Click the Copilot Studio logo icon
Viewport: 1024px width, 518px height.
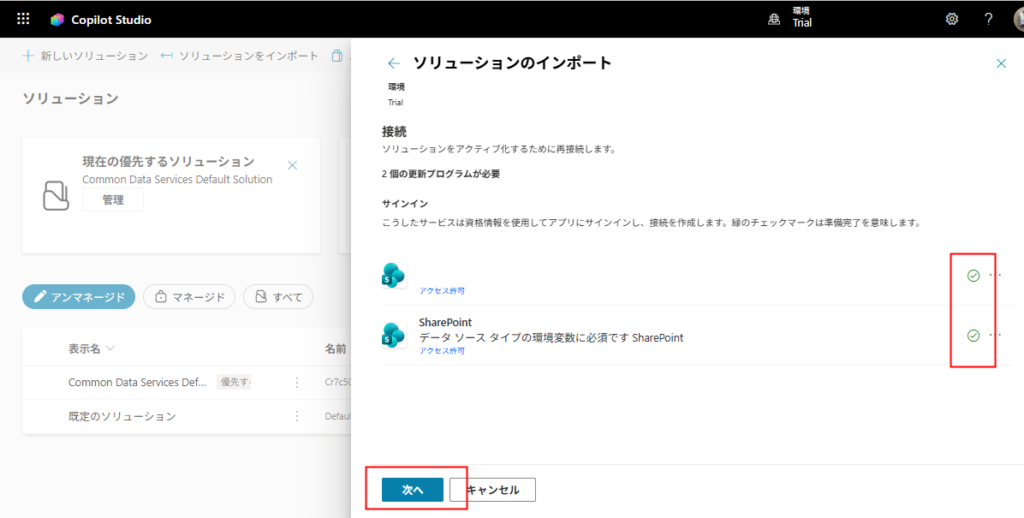[x=57, y=19]
